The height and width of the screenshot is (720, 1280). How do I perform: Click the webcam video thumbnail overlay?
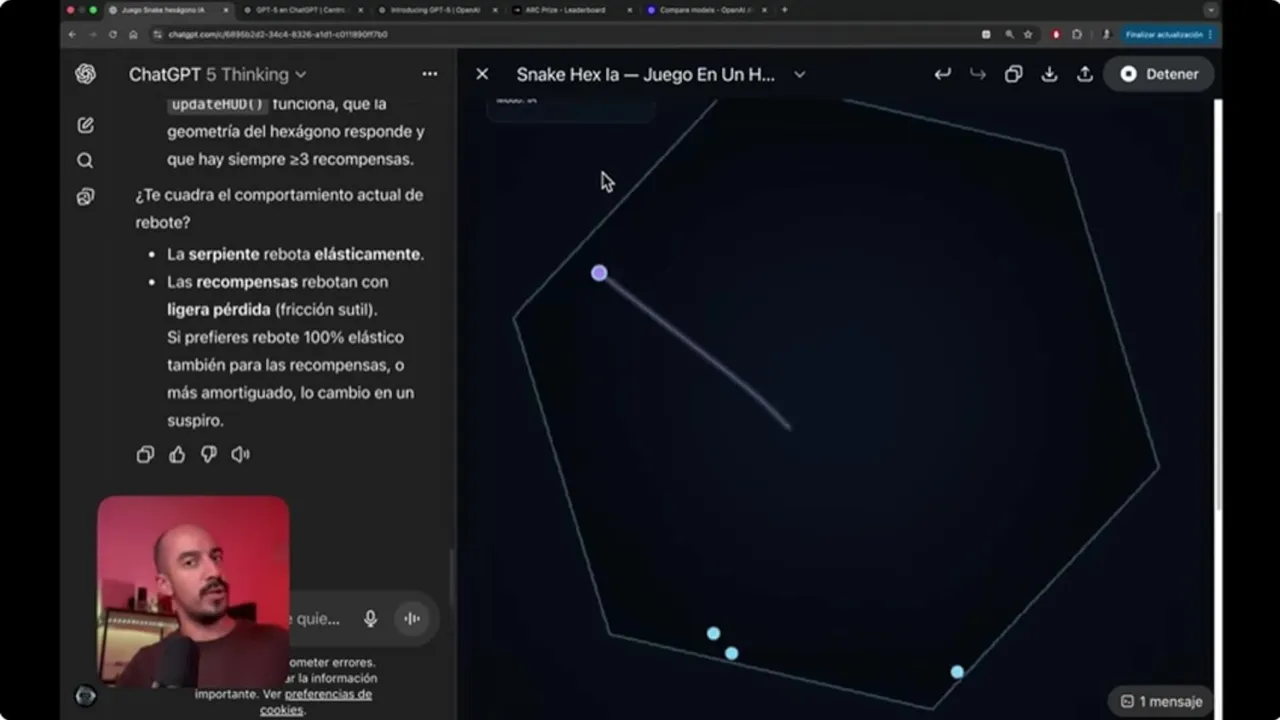click(x=193, y=591)
